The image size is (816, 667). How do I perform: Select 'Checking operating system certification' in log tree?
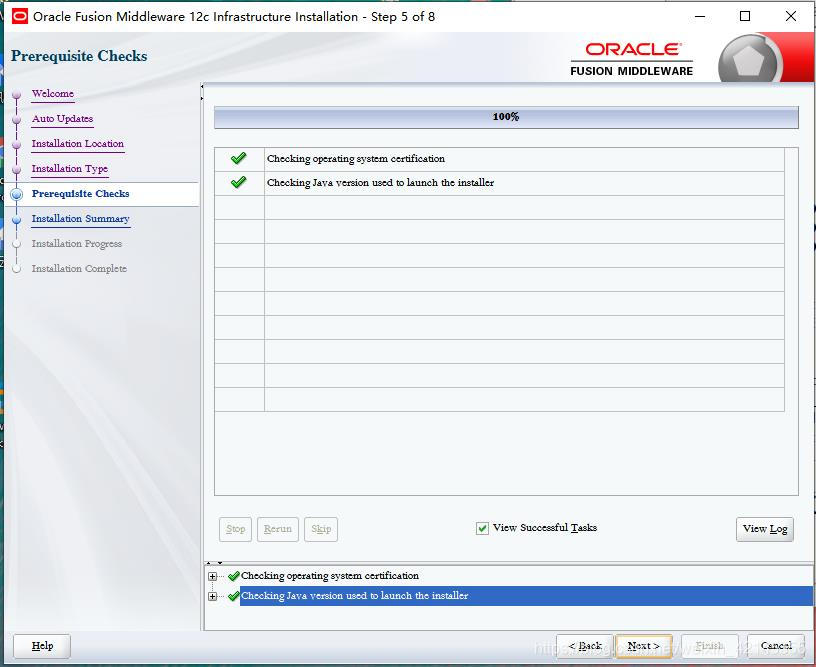pos(329,576)
